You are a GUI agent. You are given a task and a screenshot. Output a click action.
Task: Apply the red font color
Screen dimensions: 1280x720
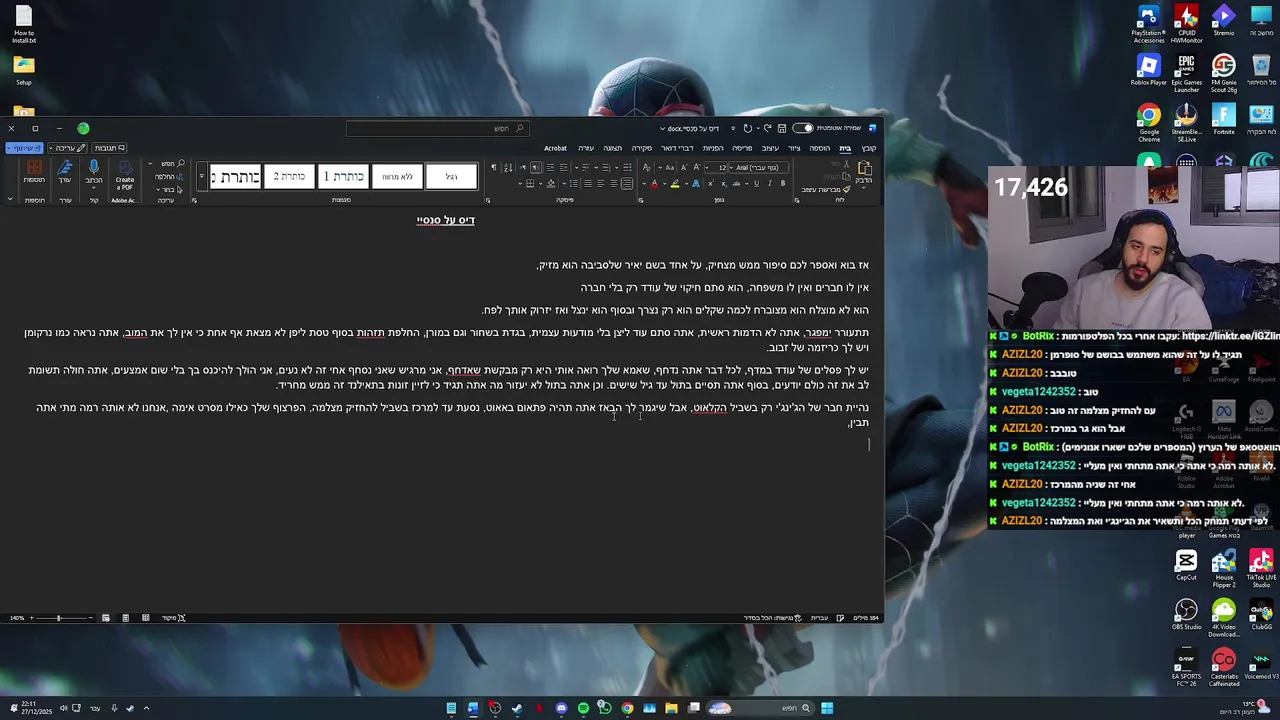[x=654, y=184]
